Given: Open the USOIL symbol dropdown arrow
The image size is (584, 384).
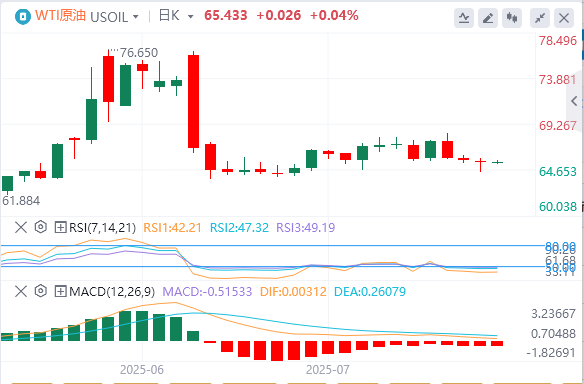Looking at the screenshot, I should click(136, 17).
